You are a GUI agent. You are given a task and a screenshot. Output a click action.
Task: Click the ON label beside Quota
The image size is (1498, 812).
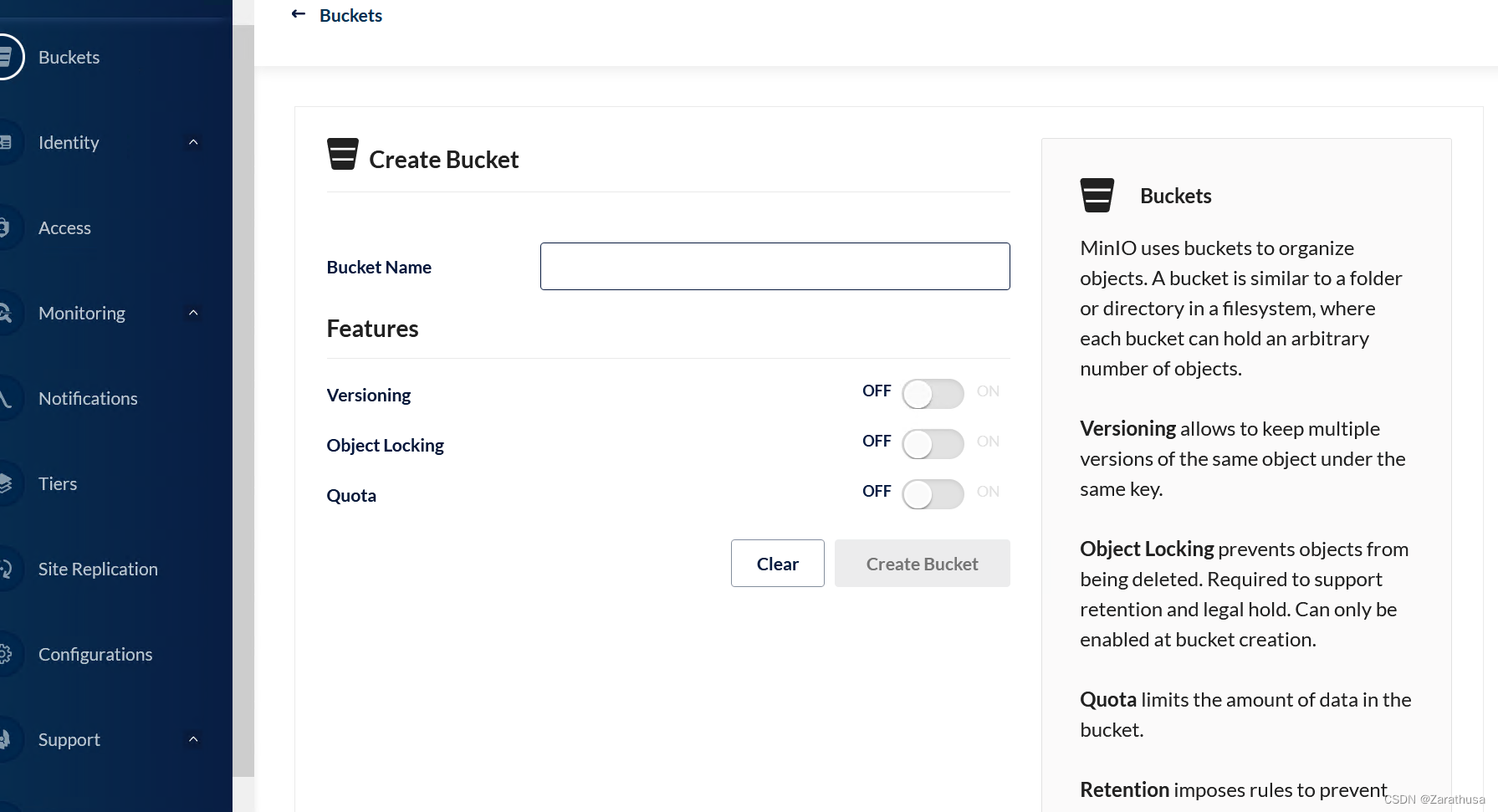988,491
